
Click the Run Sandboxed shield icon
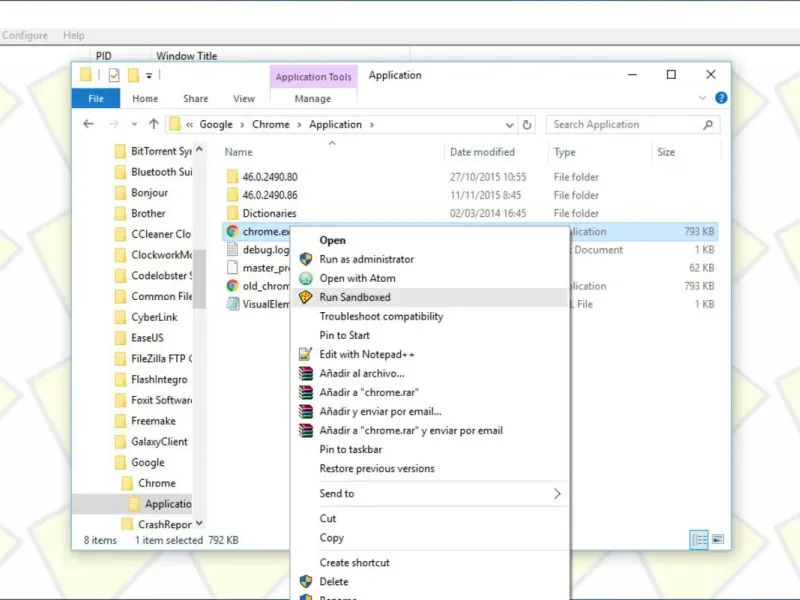(306, 297)
